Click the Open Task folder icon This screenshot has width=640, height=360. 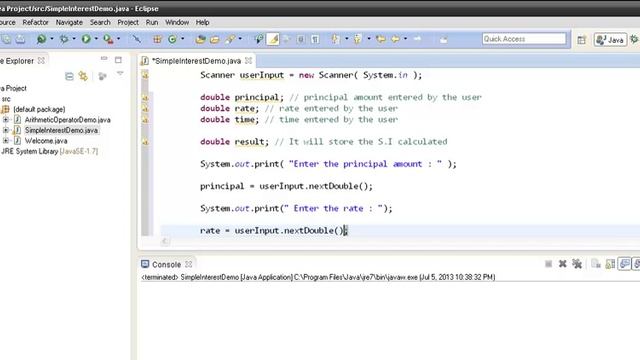[x=215, y=39]
